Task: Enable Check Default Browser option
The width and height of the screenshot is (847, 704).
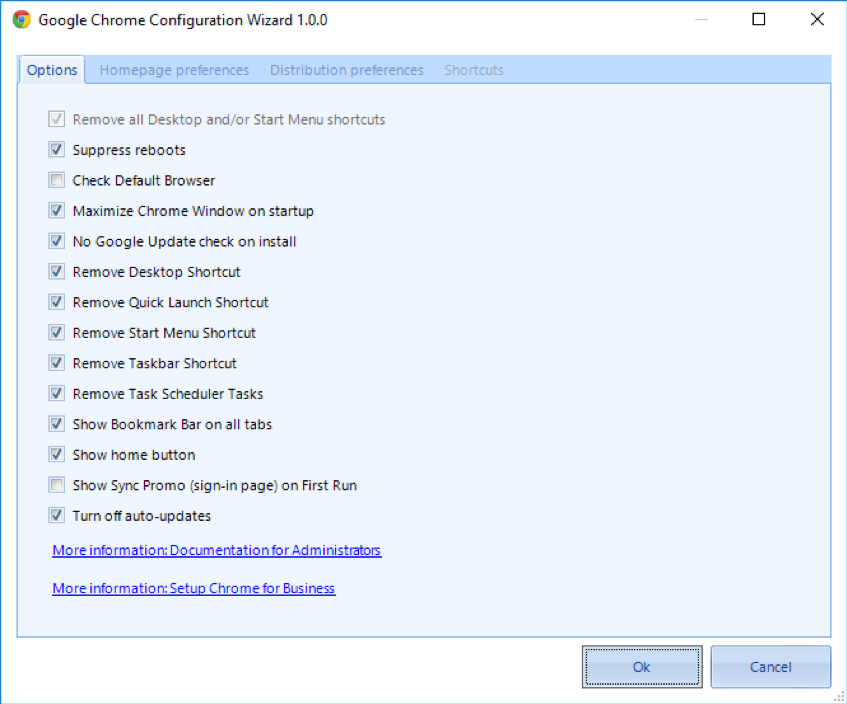Action: [57, 179]
